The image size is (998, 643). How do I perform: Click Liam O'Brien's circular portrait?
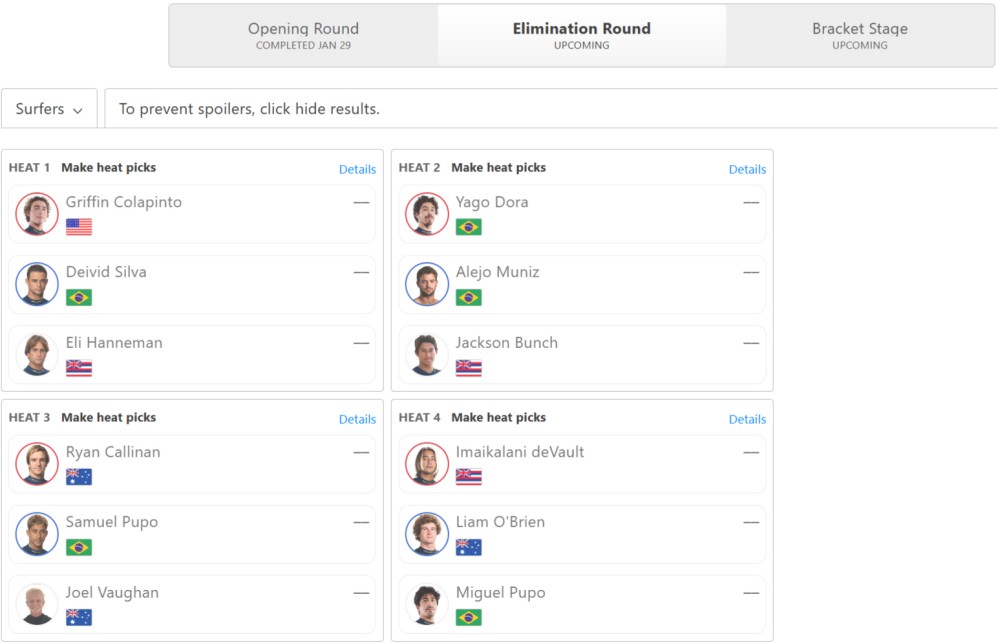(x=427, y=534)
